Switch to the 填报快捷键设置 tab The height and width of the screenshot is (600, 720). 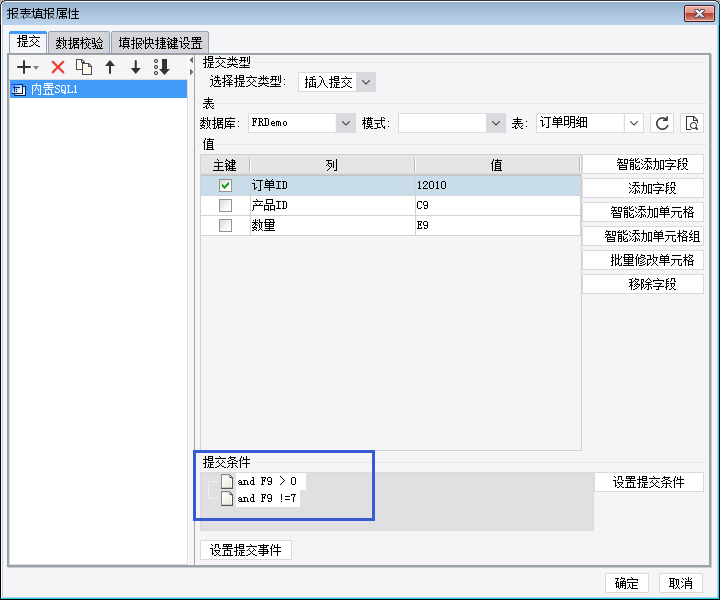coord(160,43)
